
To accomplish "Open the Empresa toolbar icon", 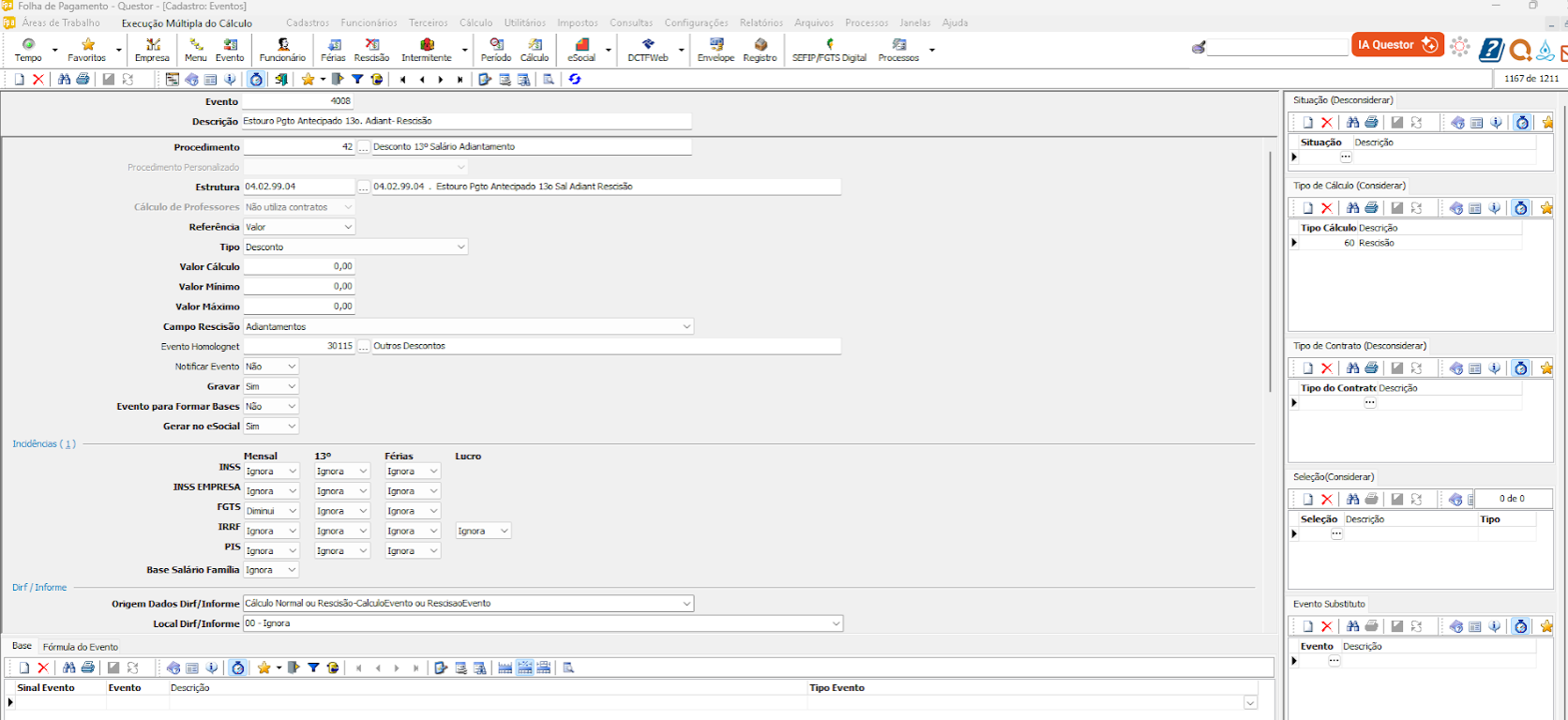I will 152,50.
